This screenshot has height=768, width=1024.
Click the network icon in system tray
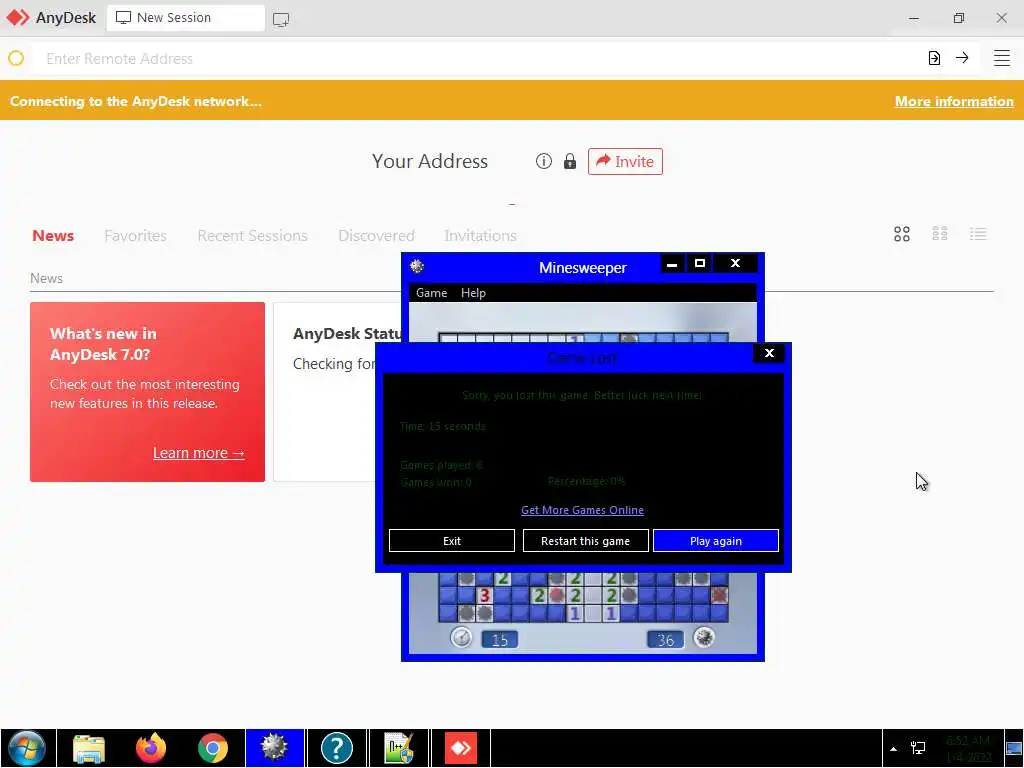[918, 748]
